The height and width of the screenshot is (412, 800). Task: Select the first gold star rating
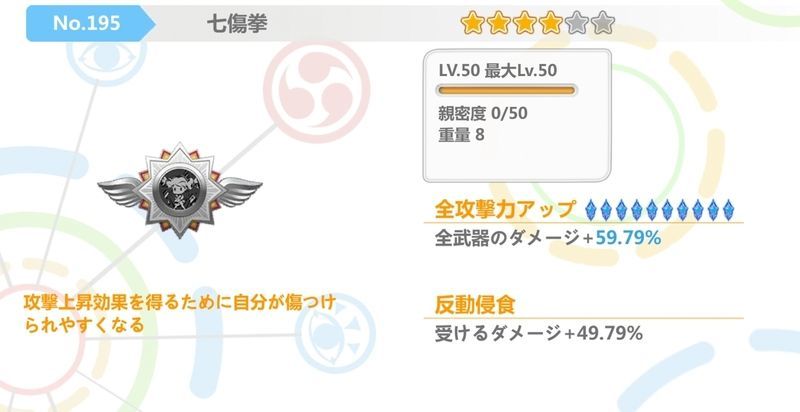472,23
